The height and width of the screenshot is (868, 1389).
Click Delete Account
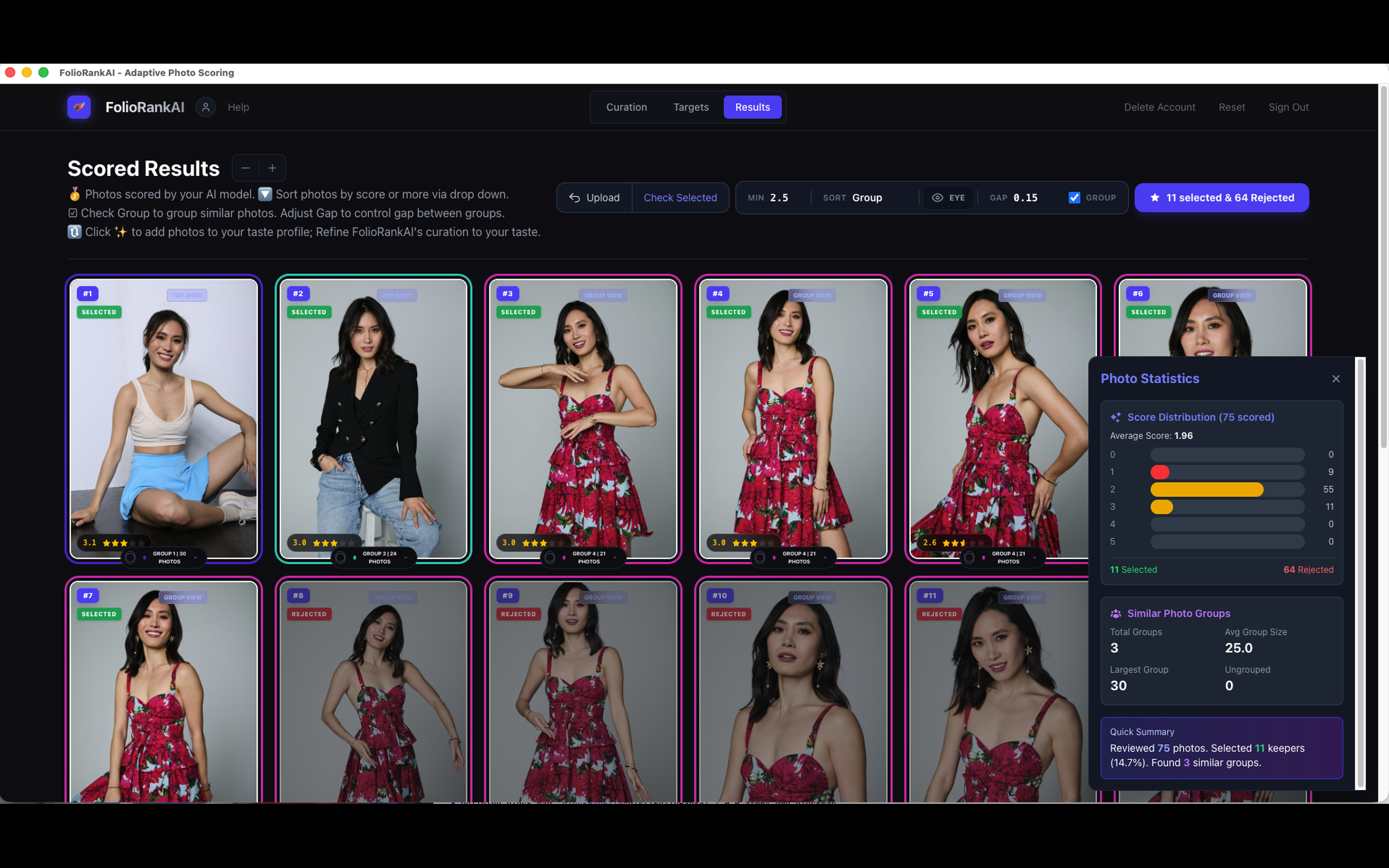tap(1159, 108)
